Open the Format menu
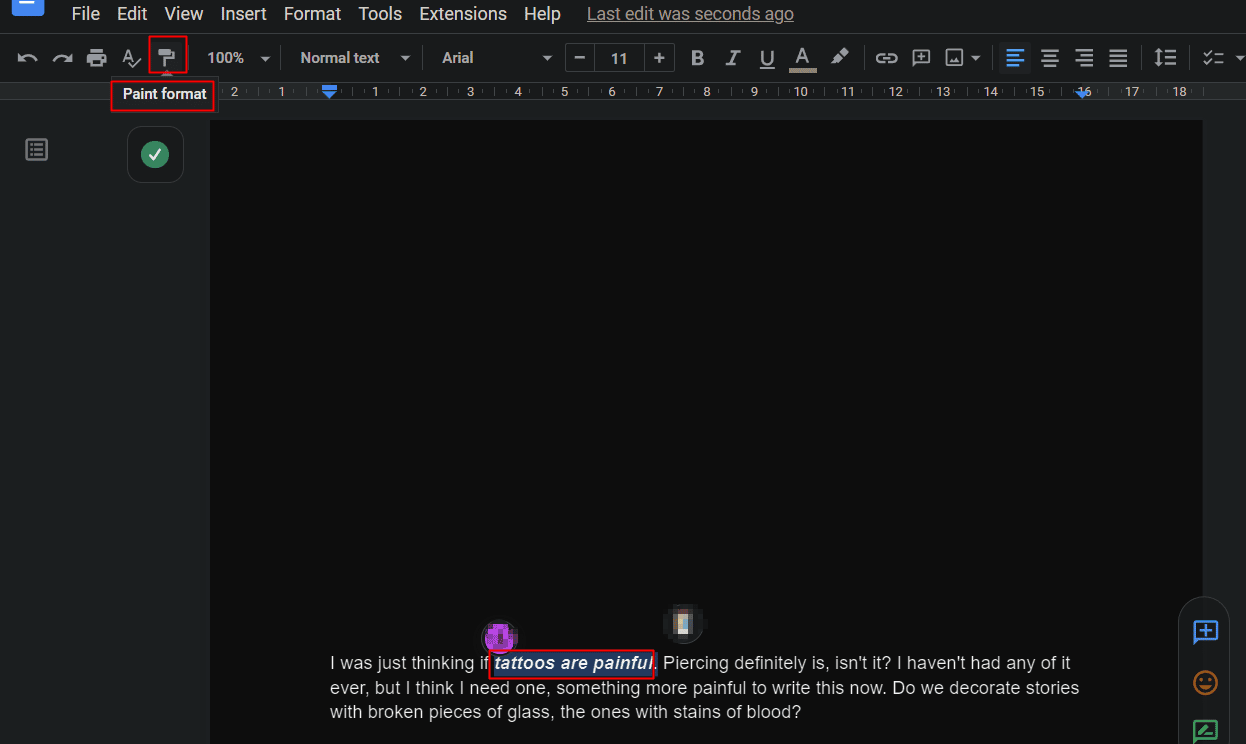 (x=312, y=14)
